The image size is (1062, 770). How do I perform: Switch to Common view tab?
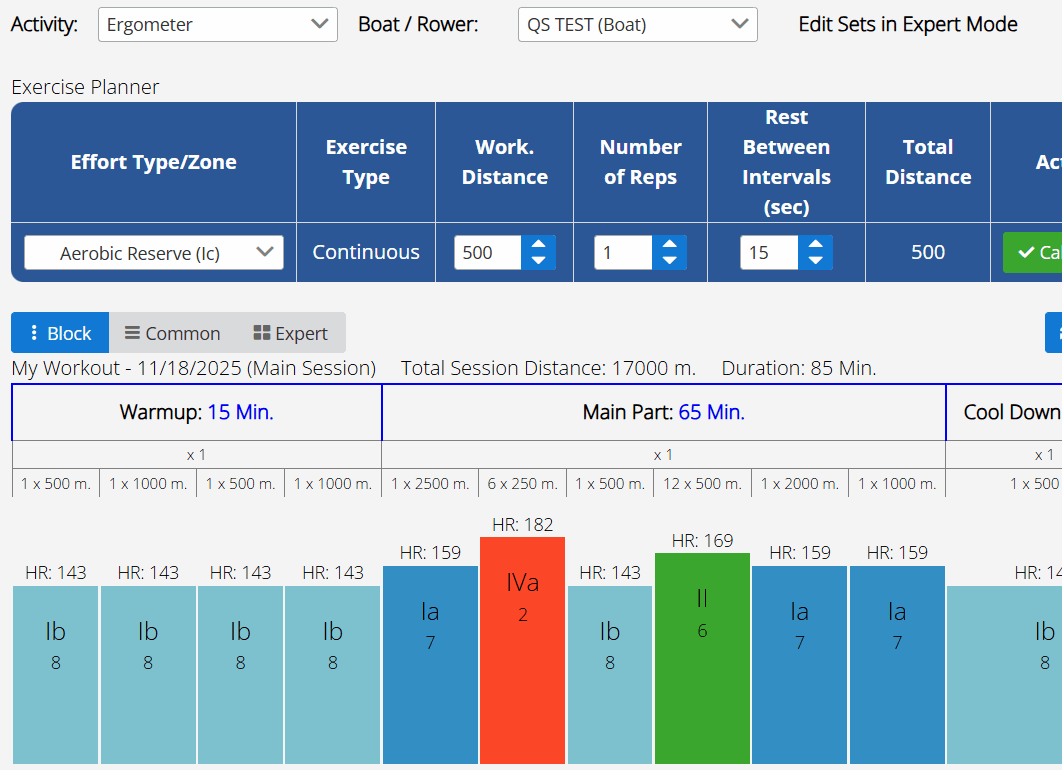(172, 333)
